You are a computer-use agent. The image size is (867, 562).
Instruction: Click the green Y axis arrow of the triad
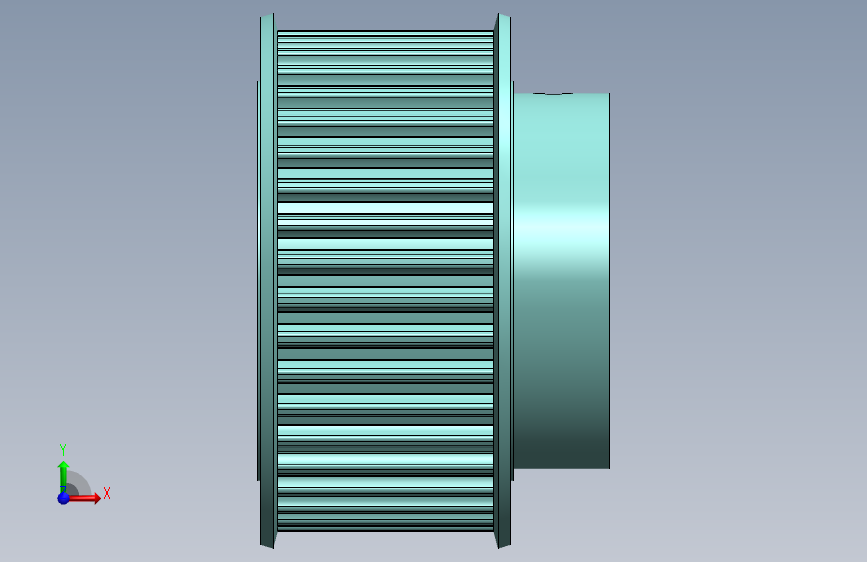click(x=63, y=477)
